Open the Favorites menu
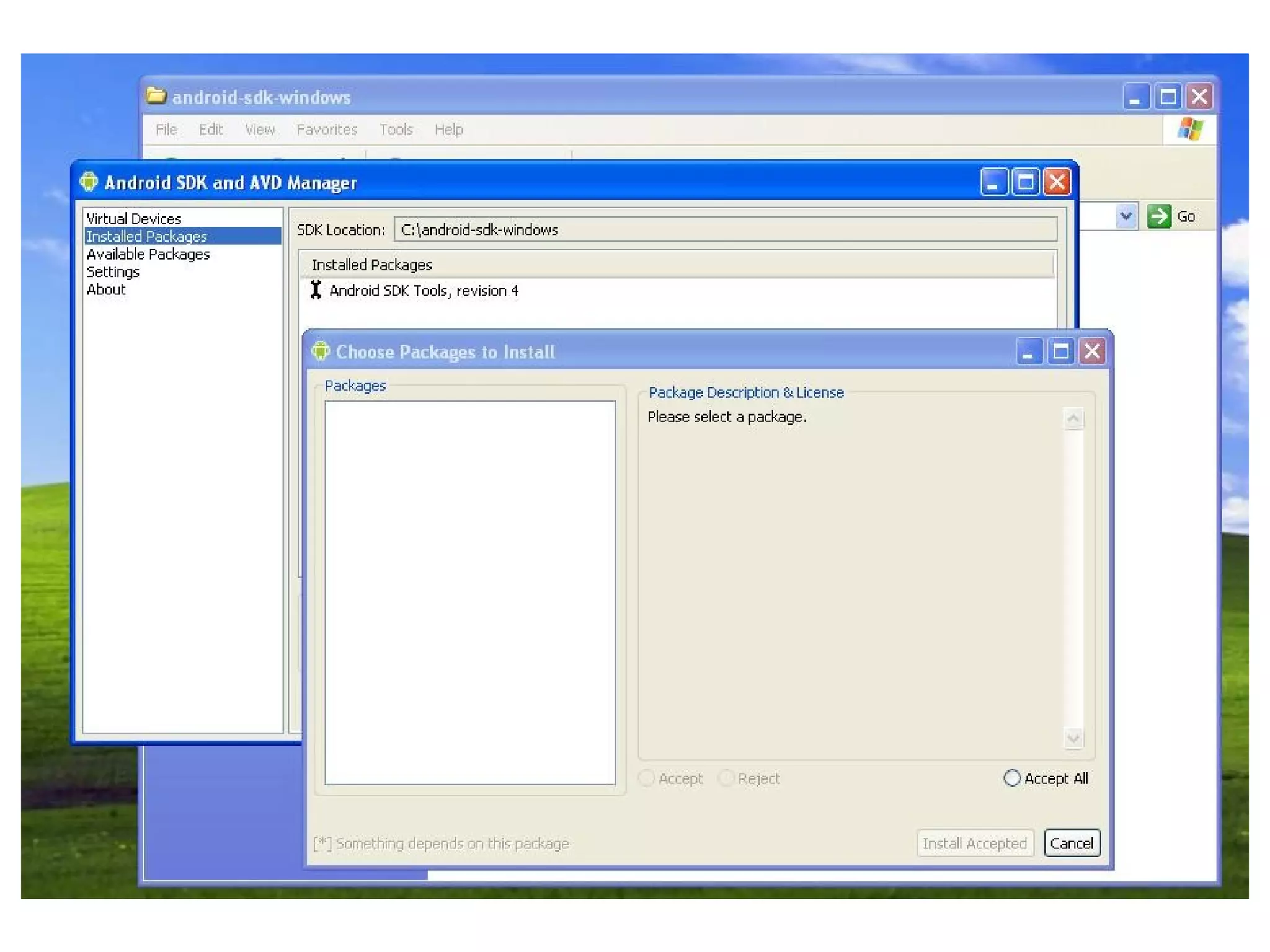 pyautogui.click(x=327, y=130)
